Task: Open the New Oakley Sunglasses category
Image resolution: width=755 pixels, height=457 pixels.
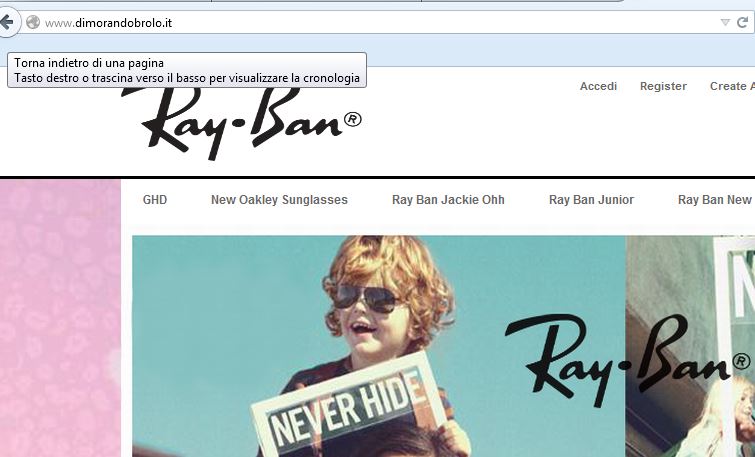Action: point(279,199)
